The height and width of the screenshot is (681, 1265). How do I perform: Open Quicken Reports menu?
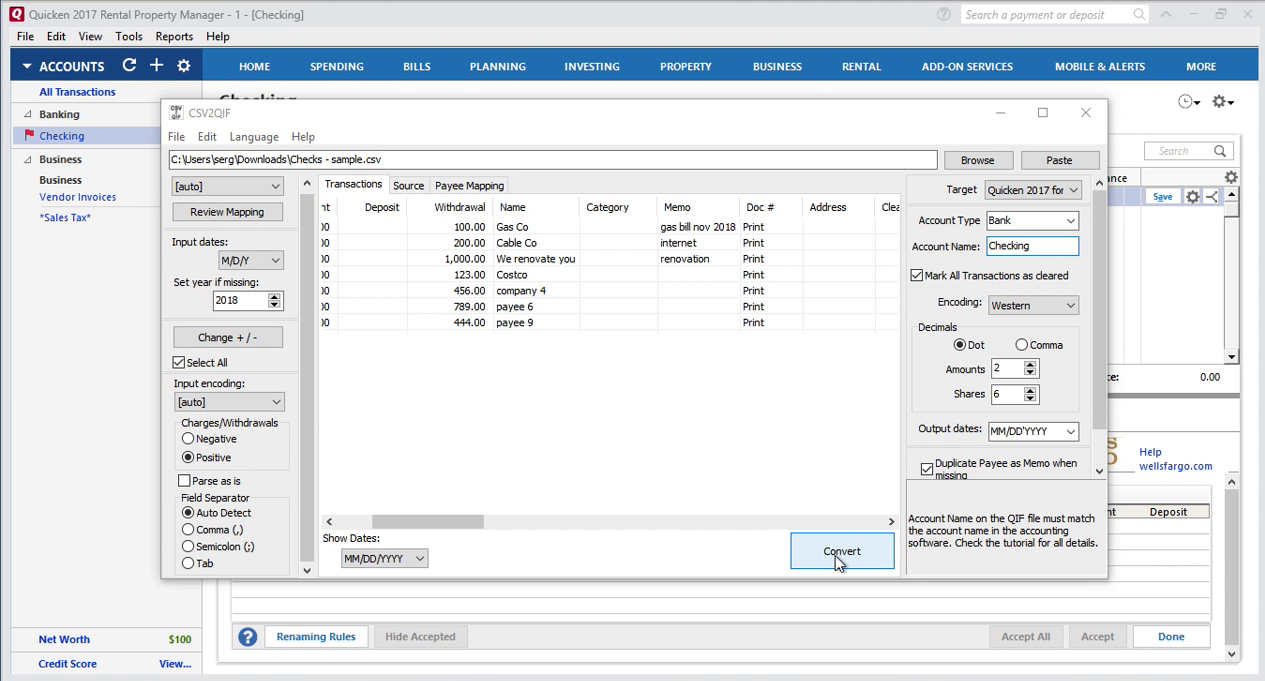tap(174, 36)
